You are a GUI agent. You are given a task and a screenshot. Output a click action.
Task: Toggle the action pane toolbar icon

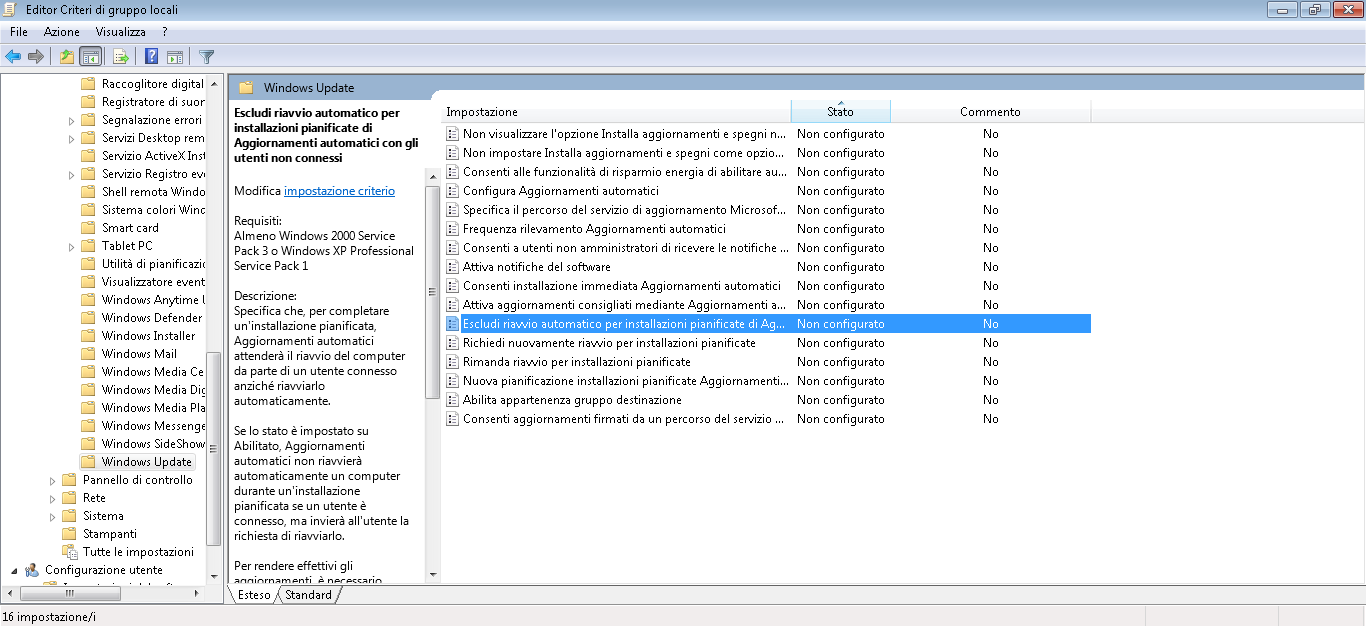tap(175, 56)
